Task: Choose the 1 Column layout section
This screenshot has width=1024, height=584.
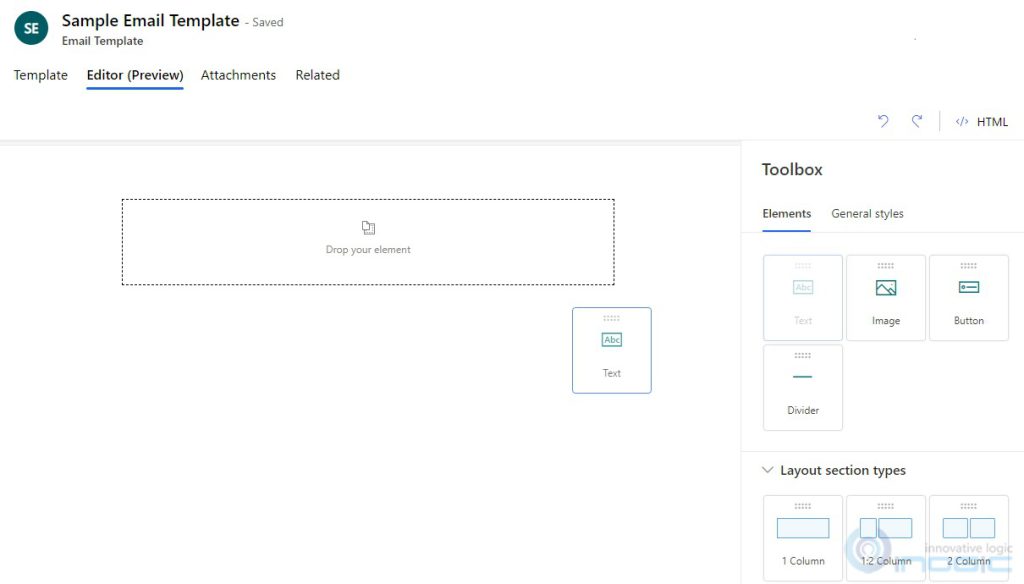Action: 802,536
